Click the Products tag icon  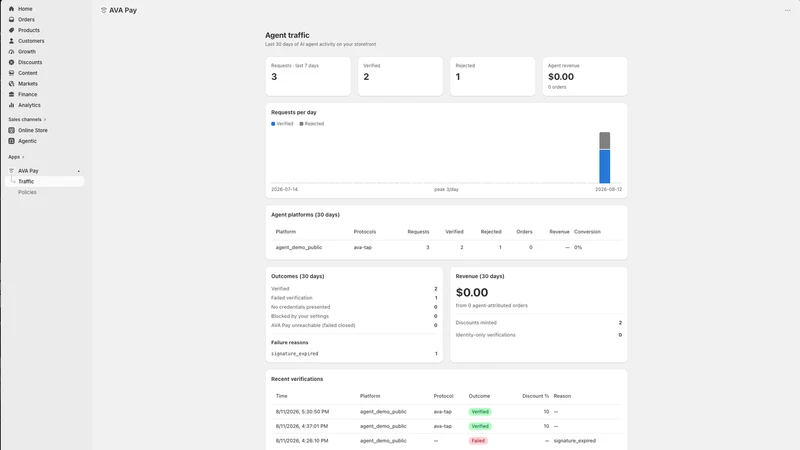11,30
